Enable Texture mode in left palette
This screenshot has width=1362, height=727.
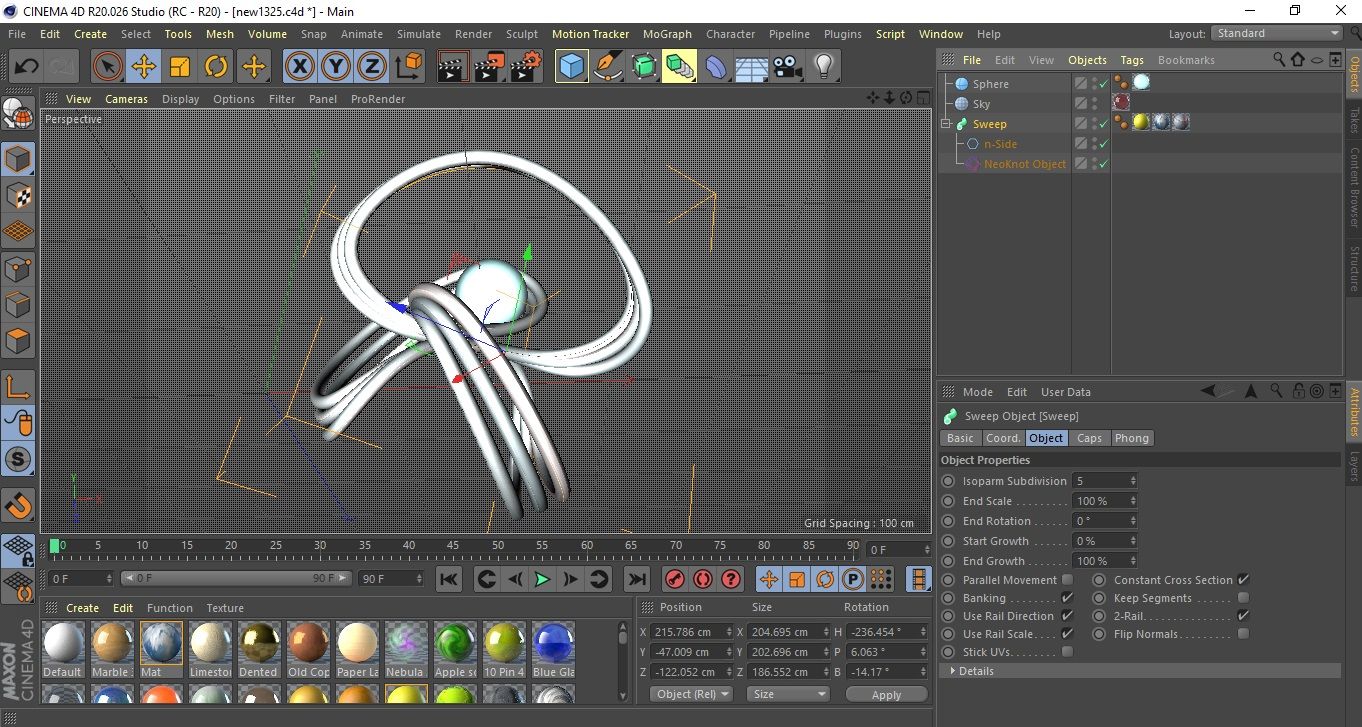pos(18,195)
